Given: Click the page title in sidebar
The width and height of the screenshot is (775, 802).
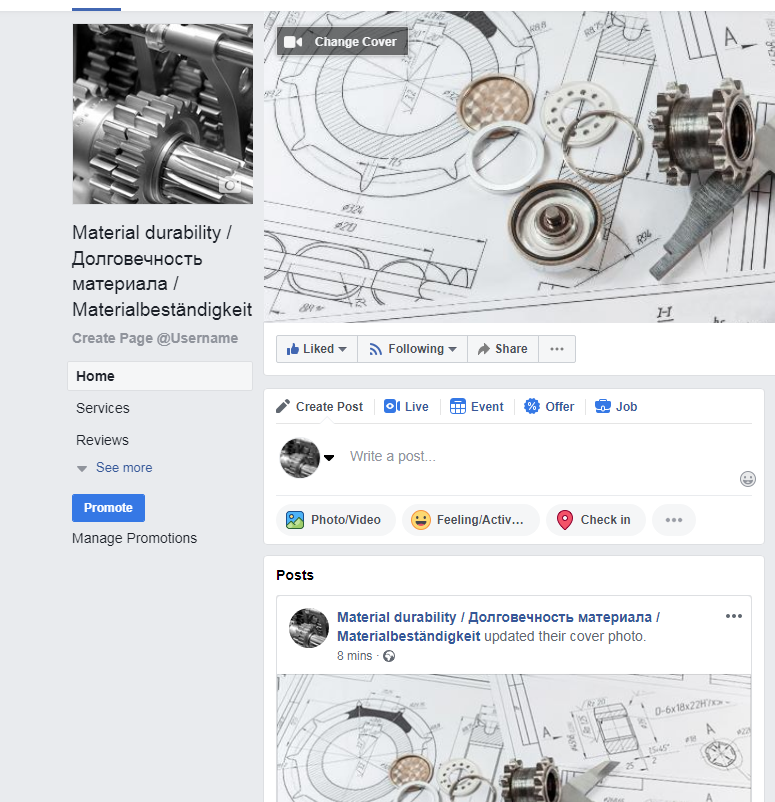Looking at the screenshot, I should tap(162, 271).
